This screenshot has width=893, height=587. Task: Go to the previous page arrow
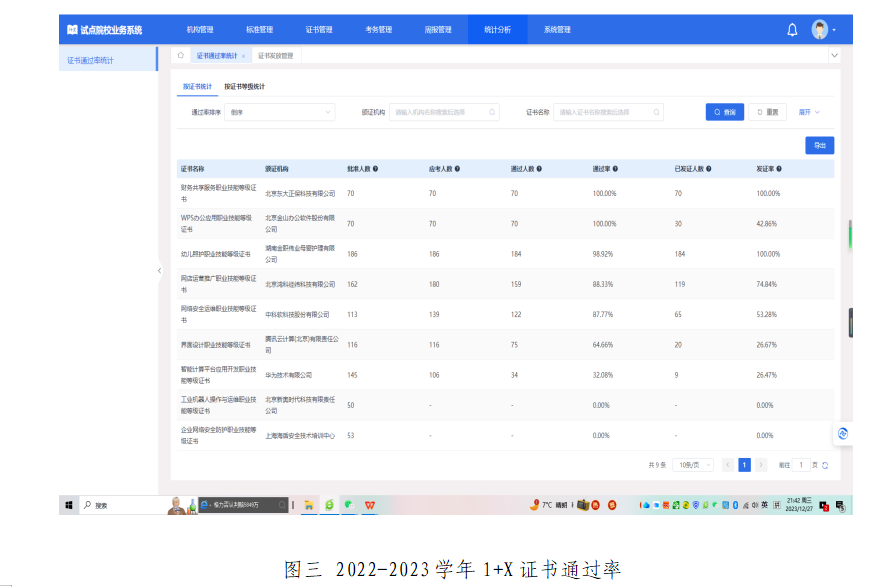click(728, 465)
